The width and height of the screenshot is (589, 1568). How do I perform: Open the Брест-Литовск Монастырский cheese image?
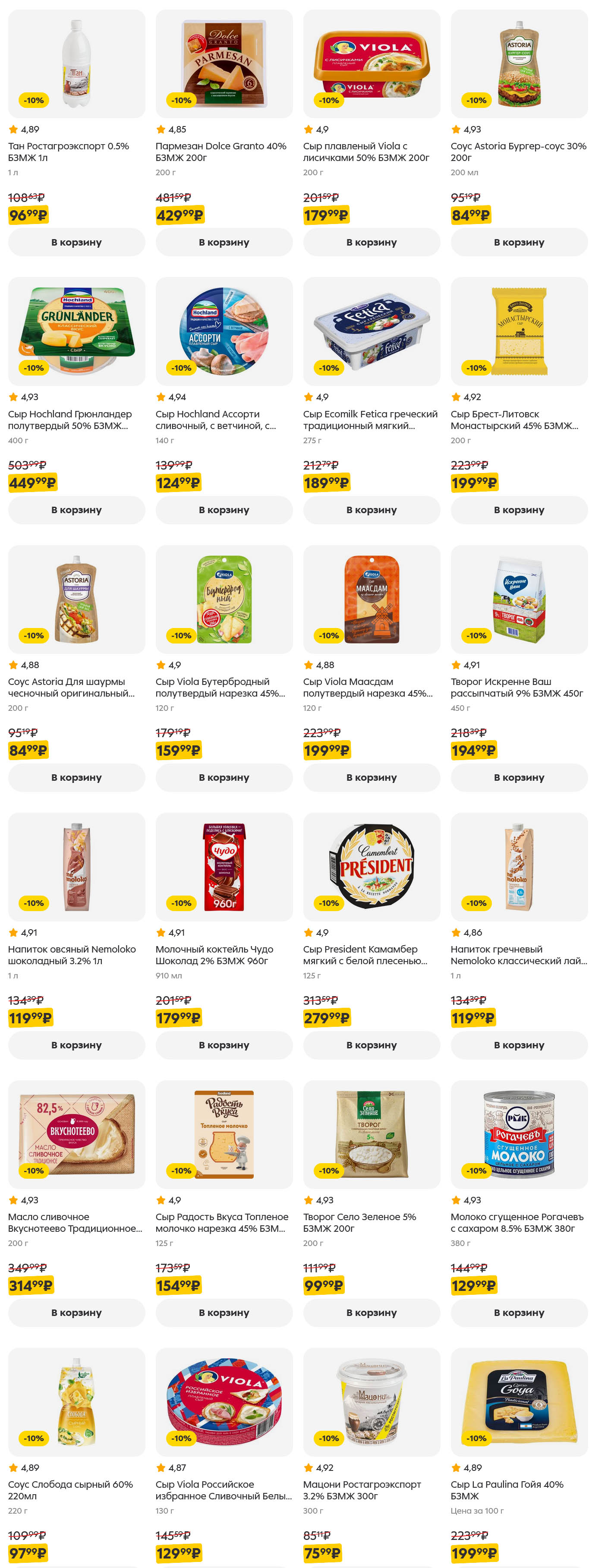(519, 331)
